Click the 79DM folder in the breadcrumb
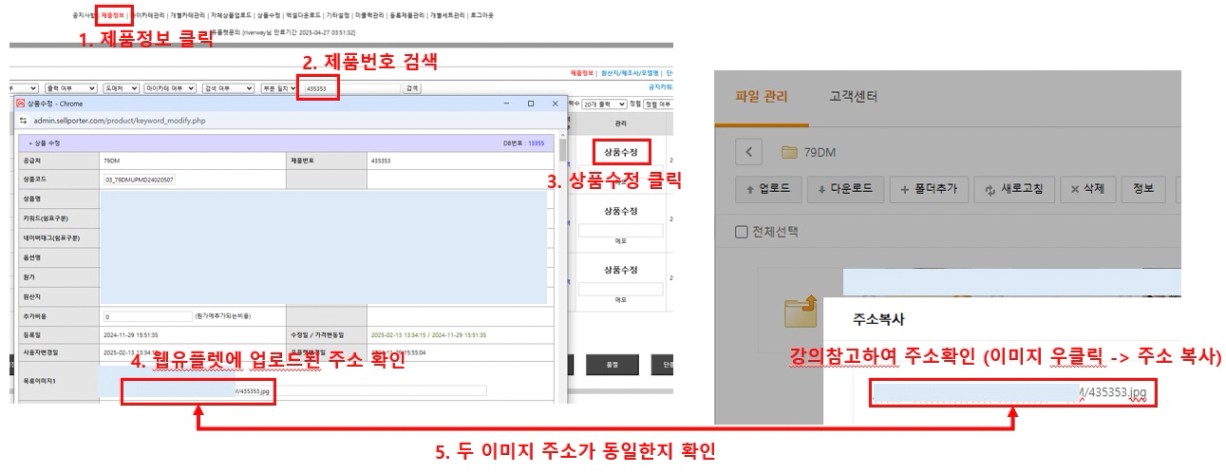This screenshot has width=1226, height=474. click(808, 153)
